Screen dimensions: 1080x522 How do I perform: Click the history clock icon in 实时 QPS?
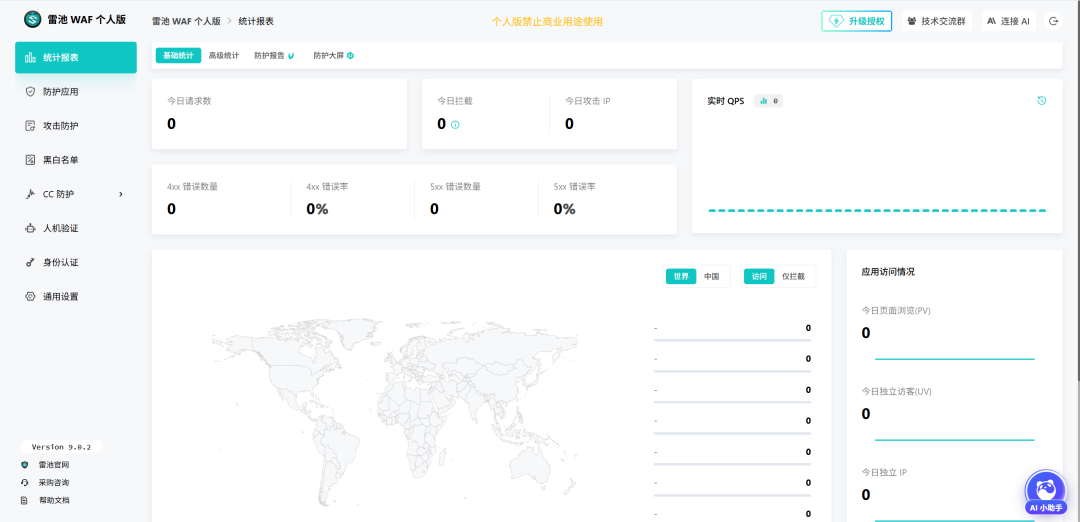click(1041, 101)
